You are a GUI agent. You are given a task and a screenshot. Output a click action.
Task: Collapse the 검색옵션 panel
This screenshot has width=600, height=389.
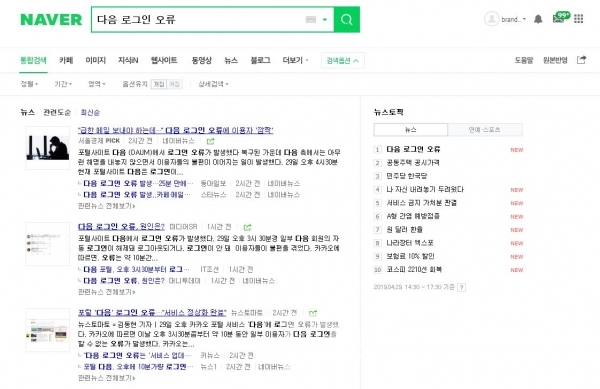(342, 60)
